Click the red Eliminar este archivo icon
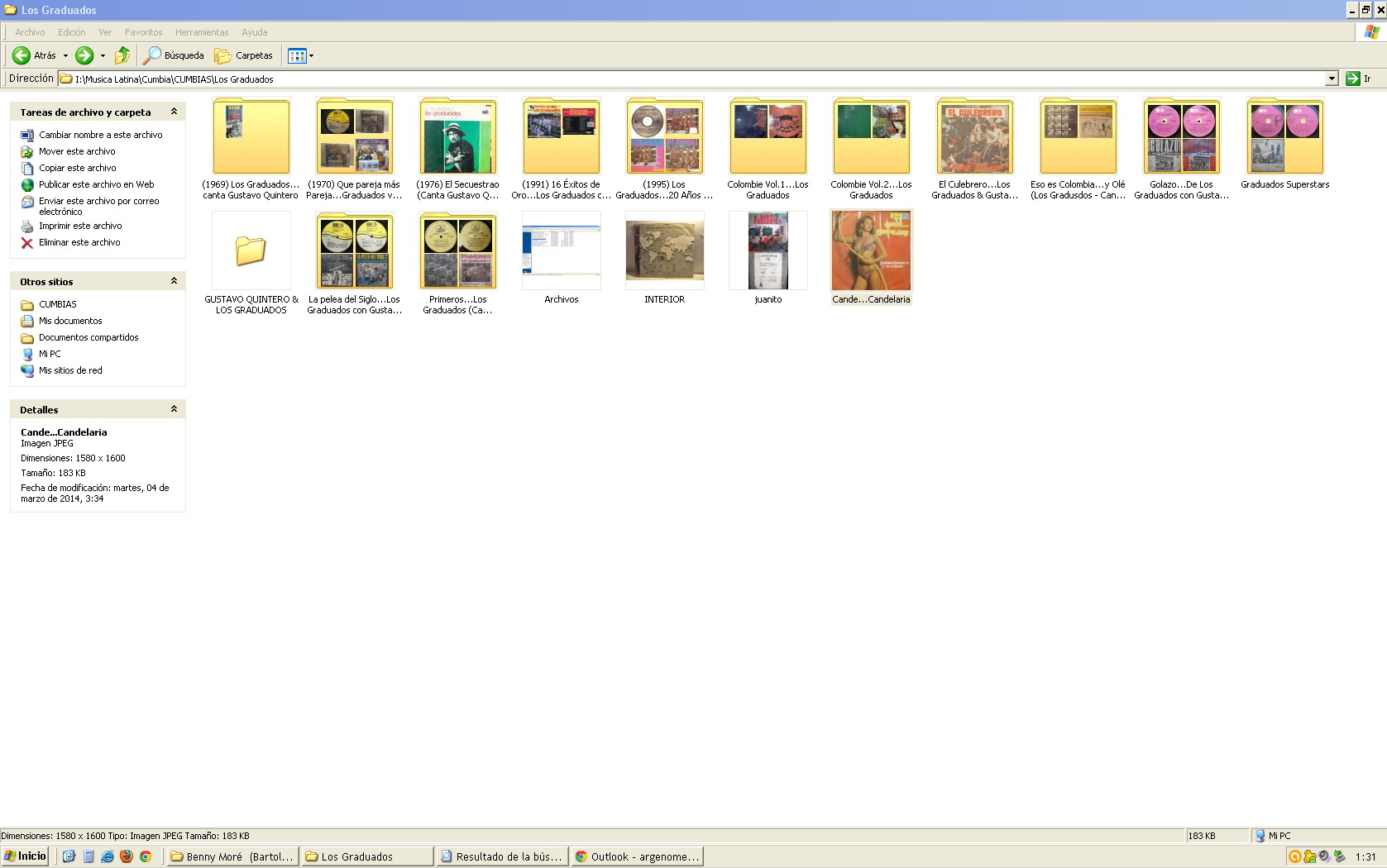 click(27, 243)
